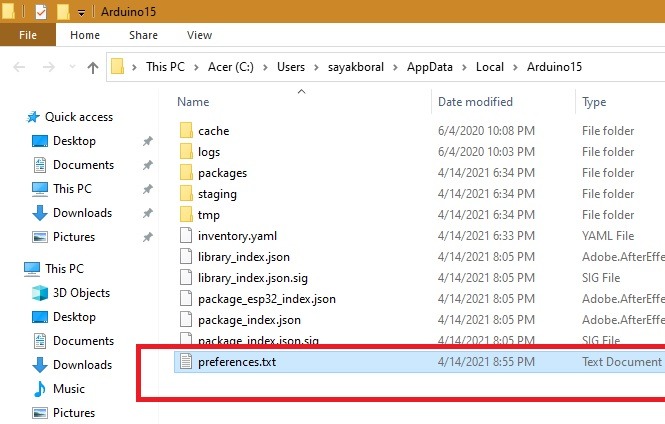Expand the chevron after This PC breadcrumb

point(196,67)
